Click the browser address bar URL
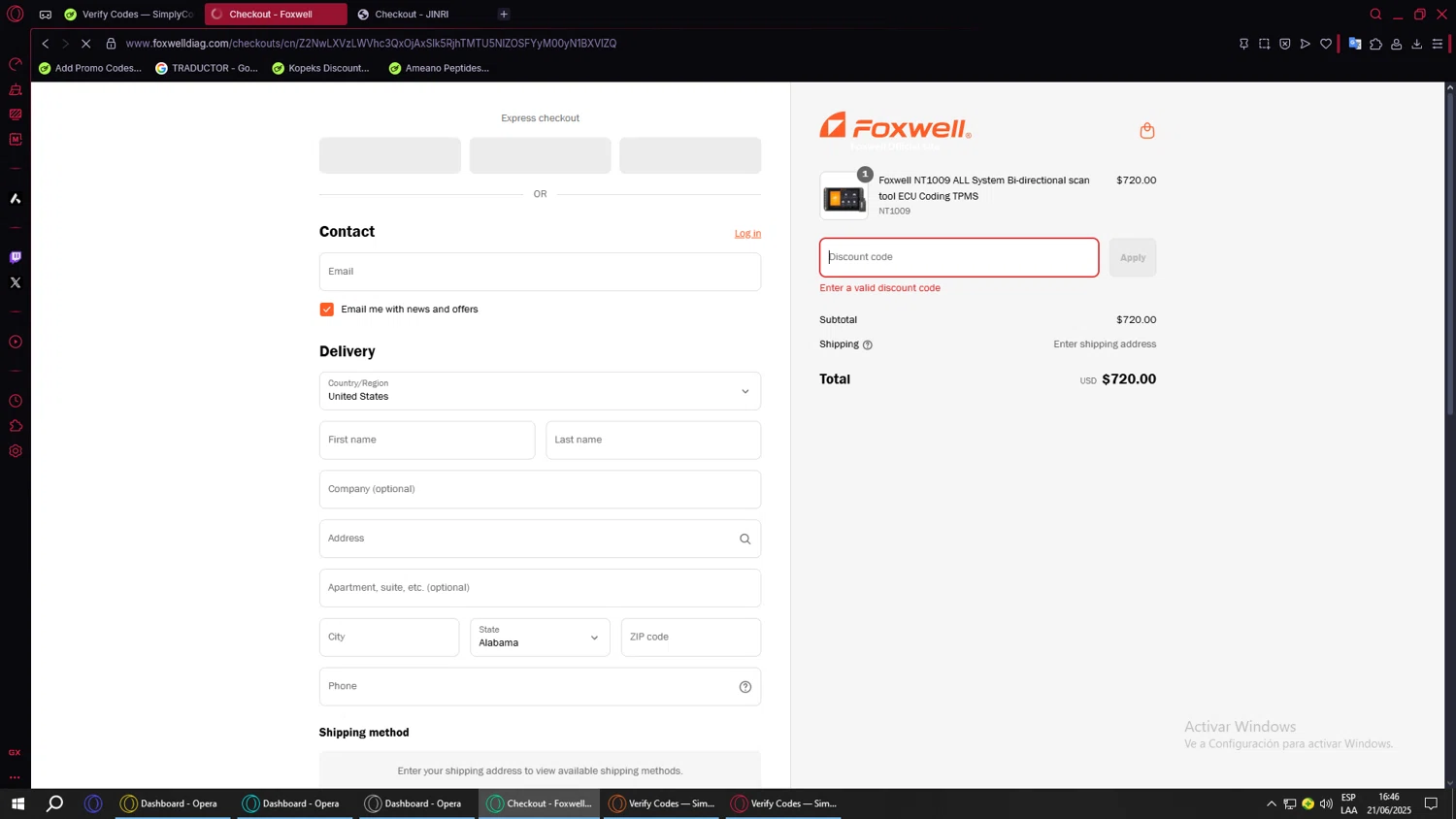Image resolution: width=1456 pixels, height=819 pixels. pyautogui.click(x=371, y=44)
